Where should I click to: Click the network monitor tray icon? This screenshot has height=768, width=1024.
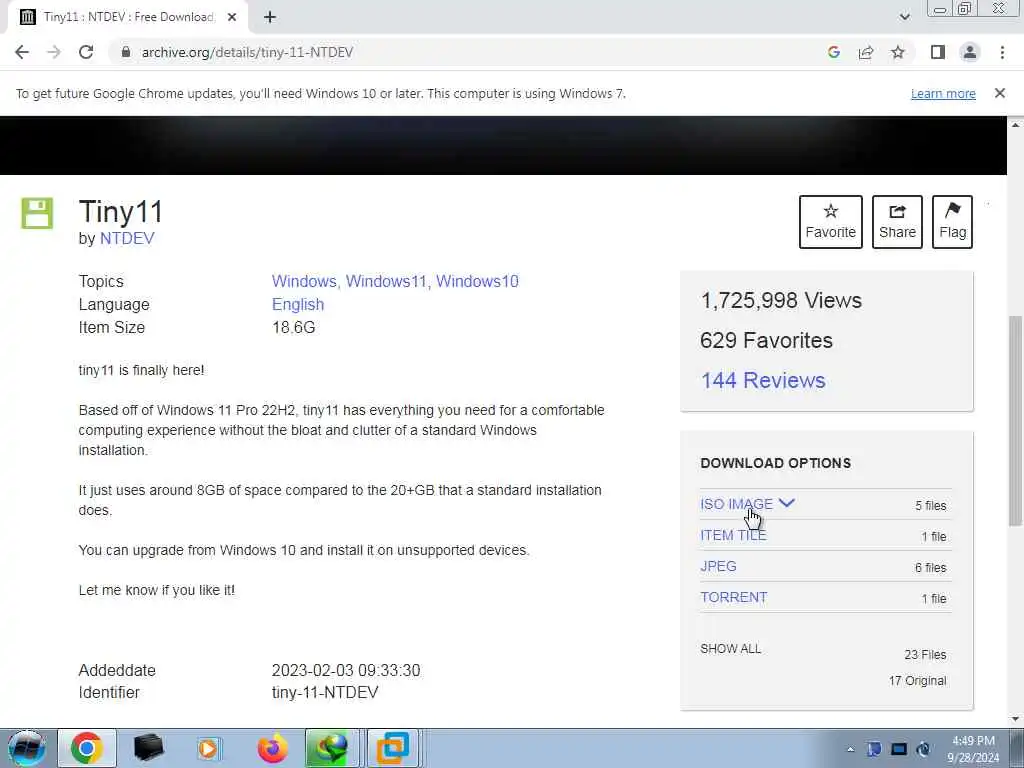click(899, 750)
